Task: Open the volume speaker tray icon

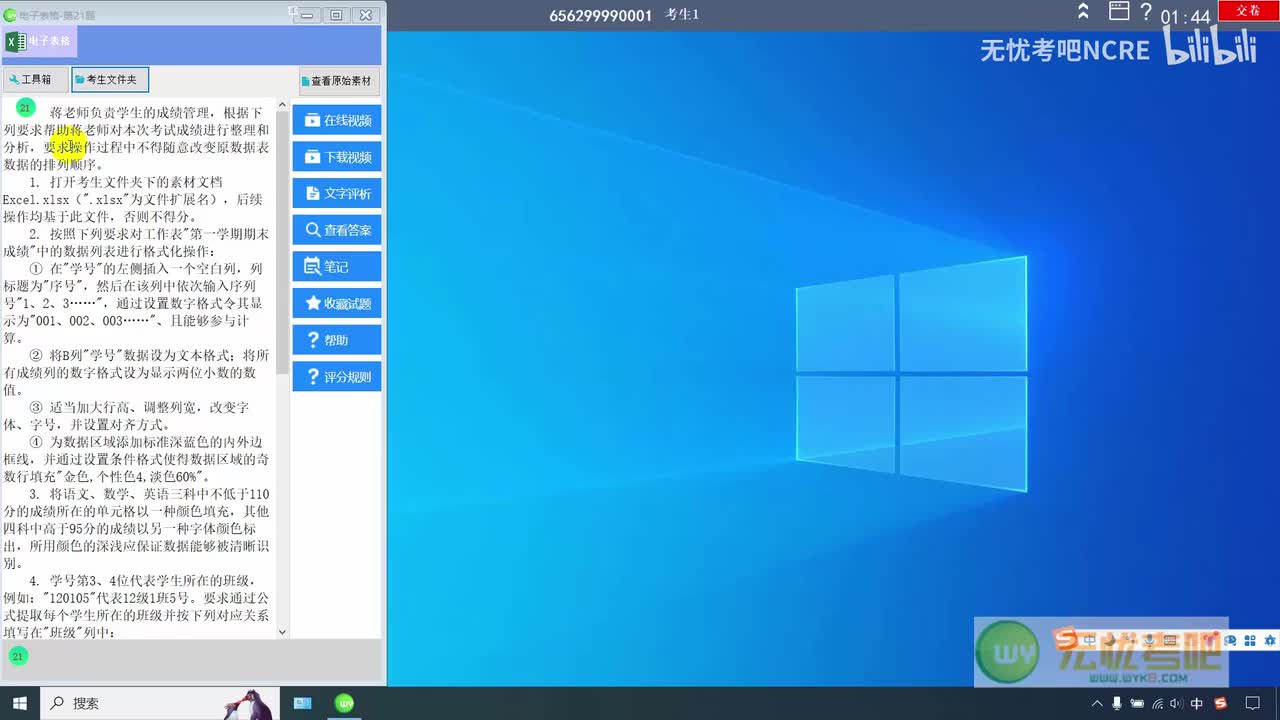Action: (1176, 703)
